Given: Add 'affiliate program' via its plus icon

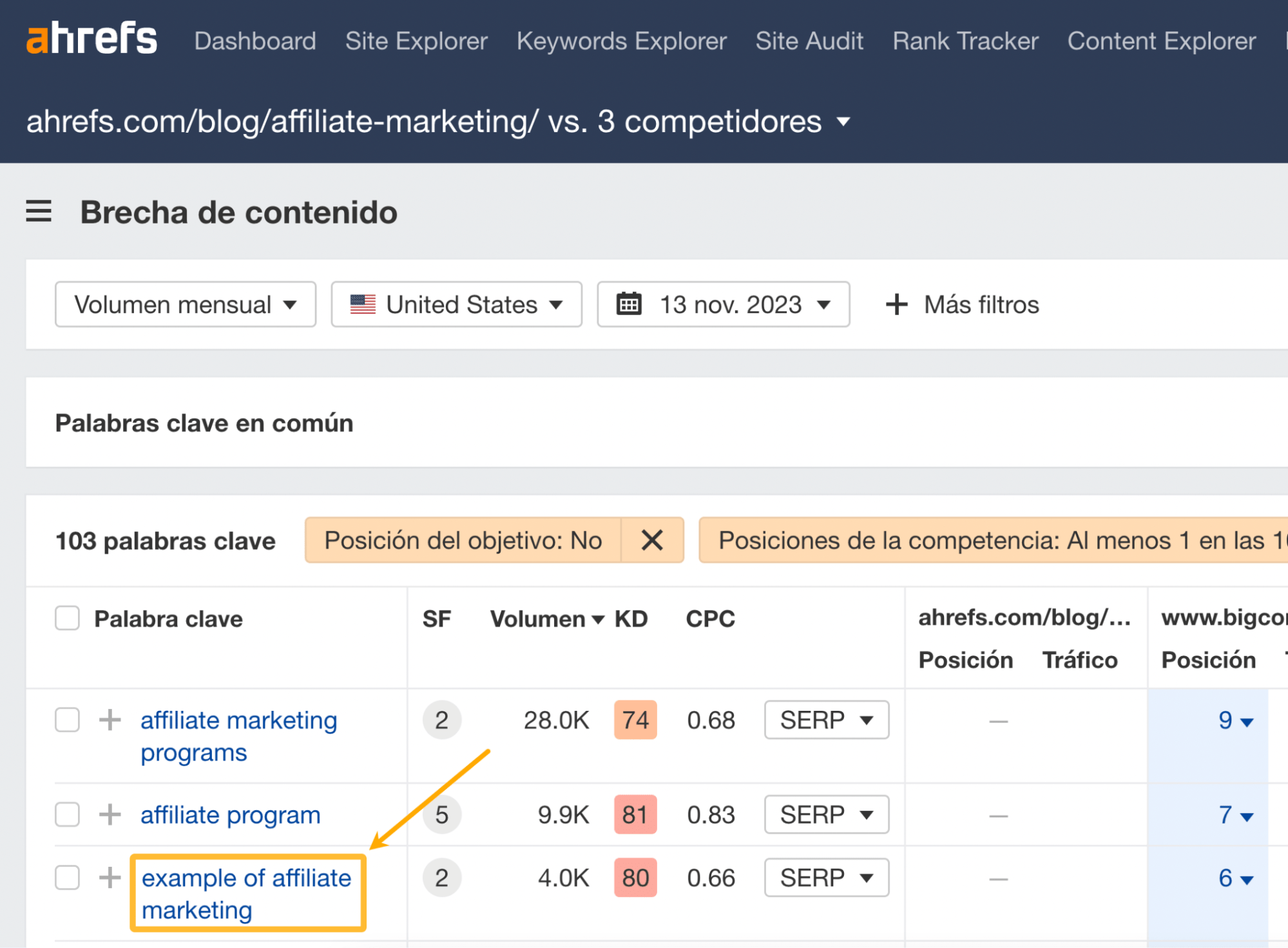Looking at the screenshot, I should tap(110, 814).
